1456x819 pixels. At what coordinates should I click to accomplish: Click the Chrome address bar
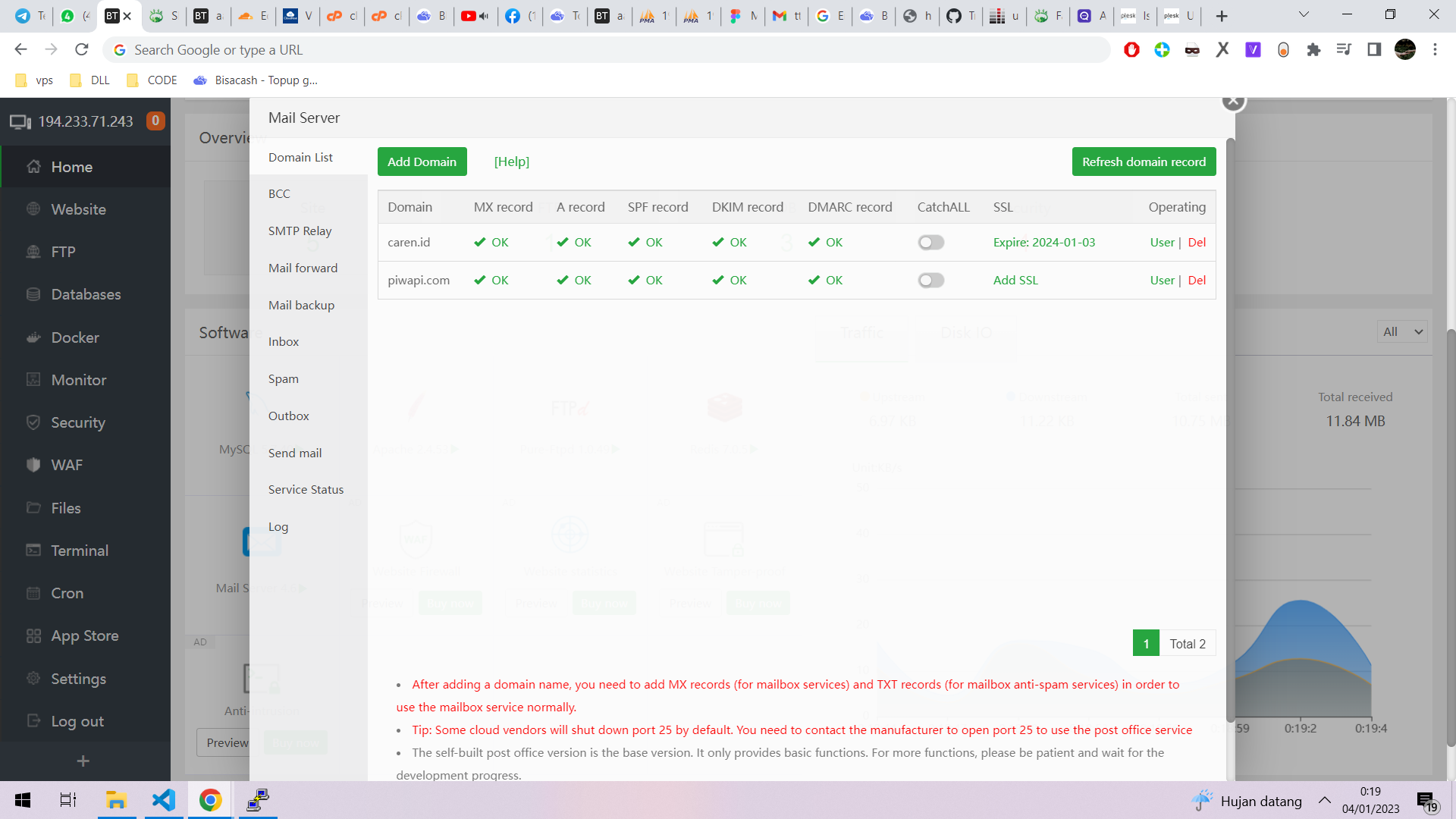(x=607, y=49)
